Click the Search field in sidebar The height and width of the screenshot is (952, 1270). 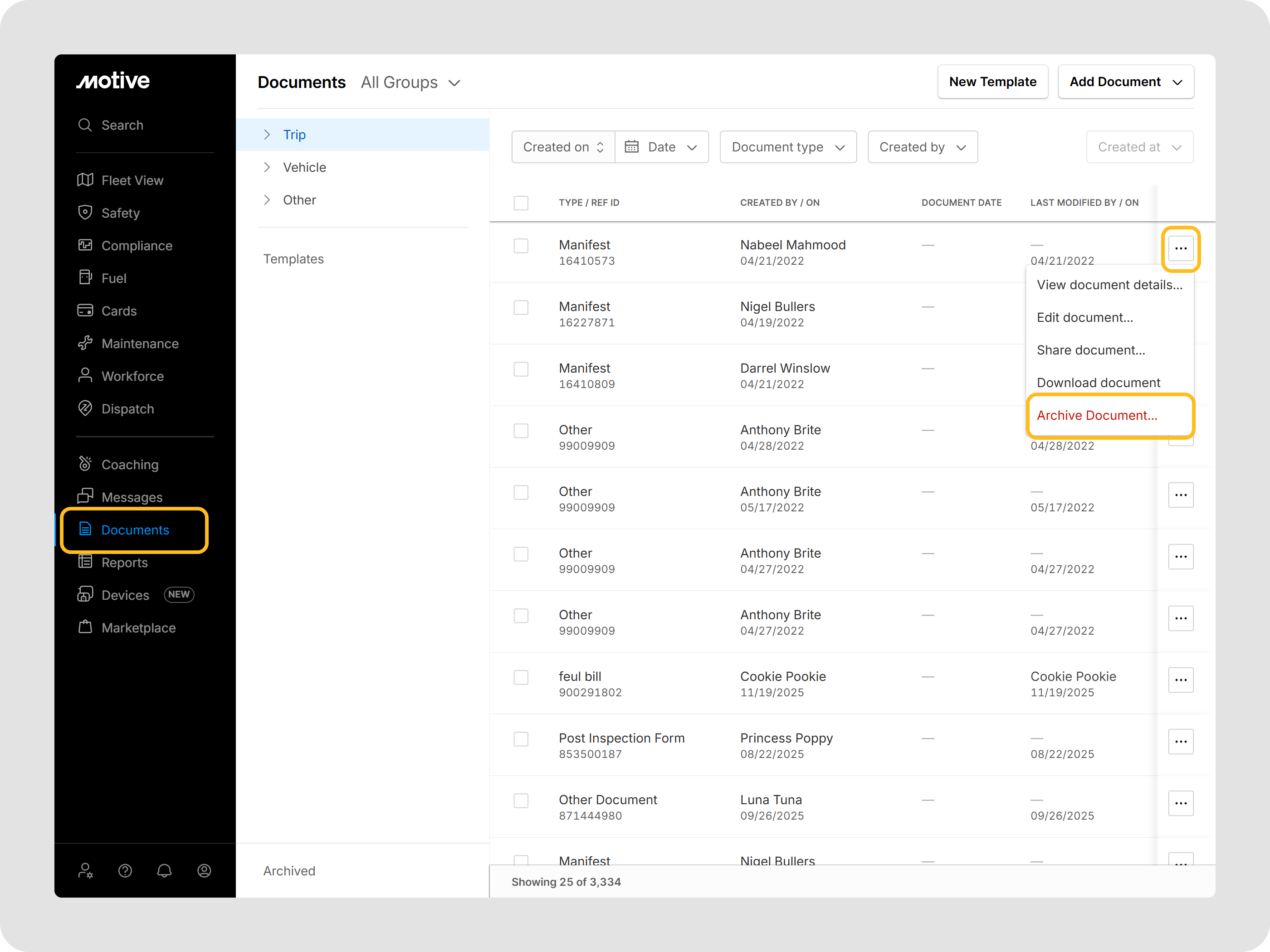coord(122,125)
